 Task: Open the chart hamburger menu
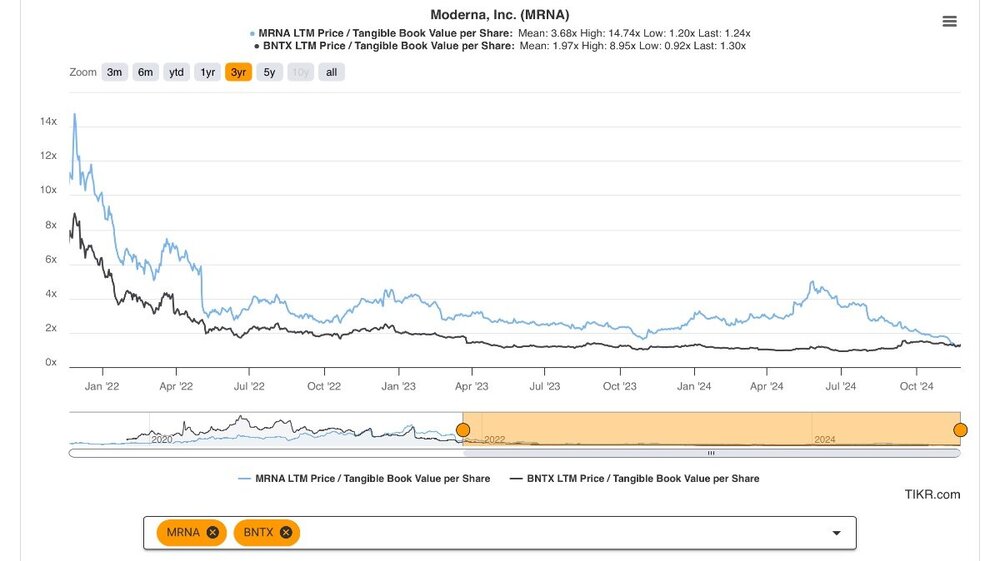949,22
